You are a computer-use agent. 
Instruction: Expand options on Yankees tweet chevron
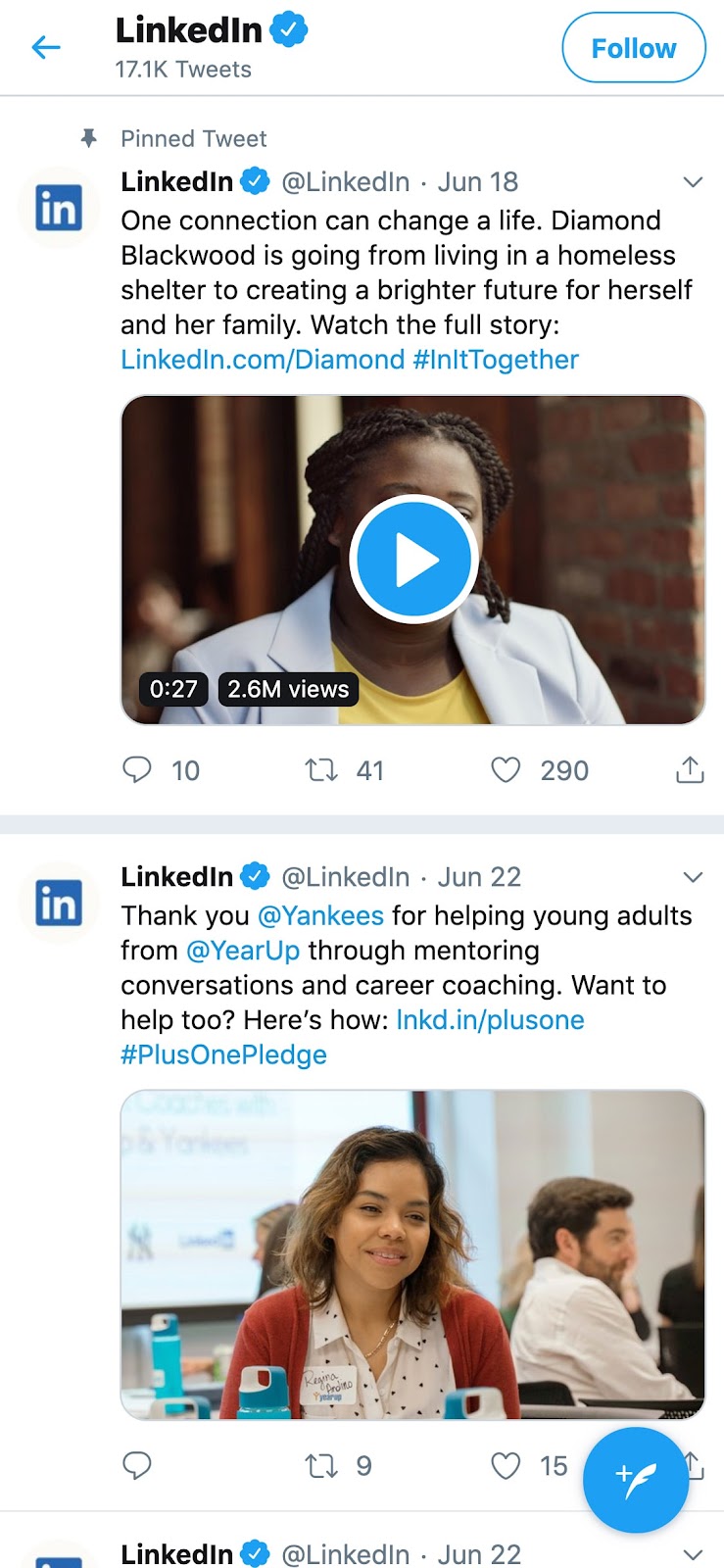click(693, 877)
